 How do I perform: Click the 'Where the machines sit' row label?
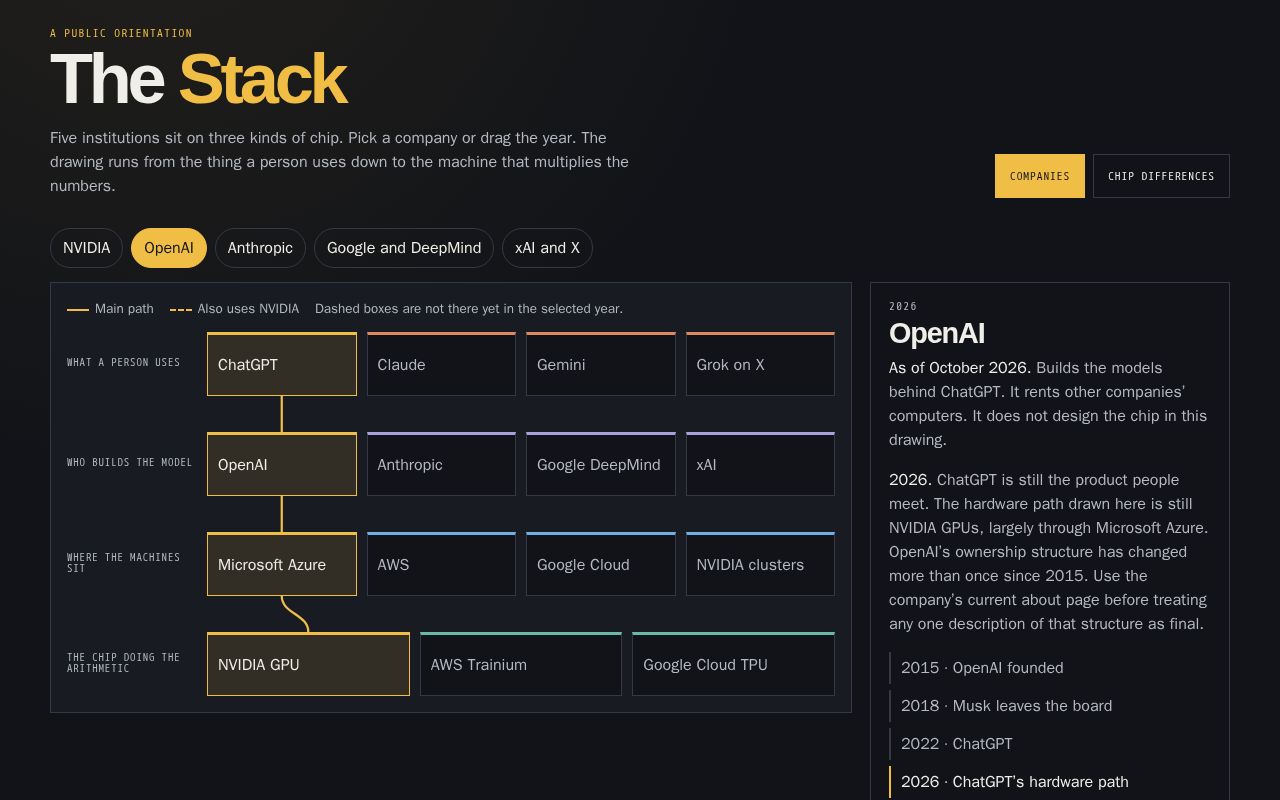click(124, 562)
